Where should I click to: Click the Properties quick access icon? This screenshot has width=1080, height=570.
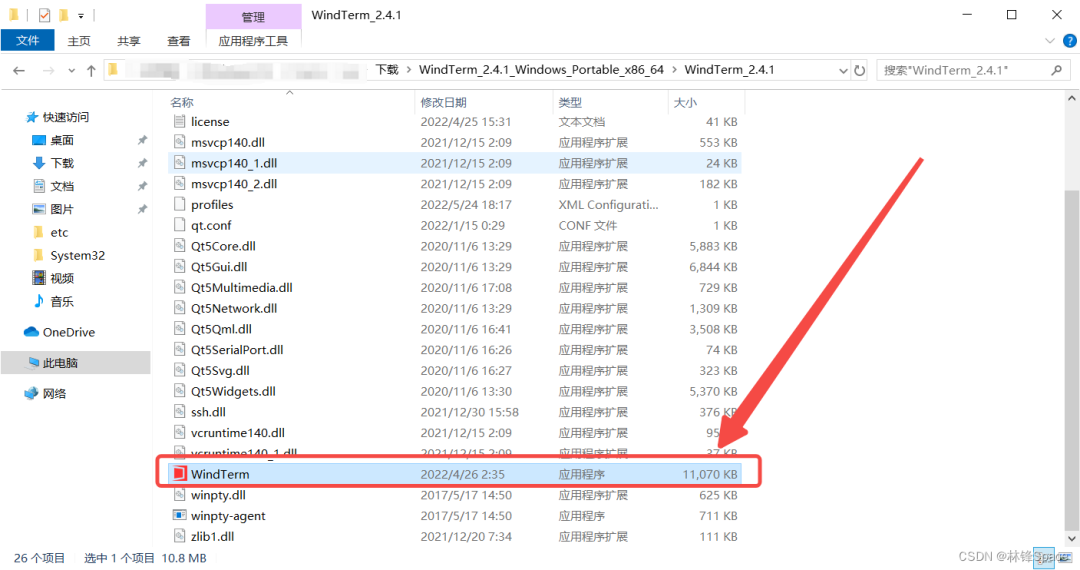pos(44,15)
